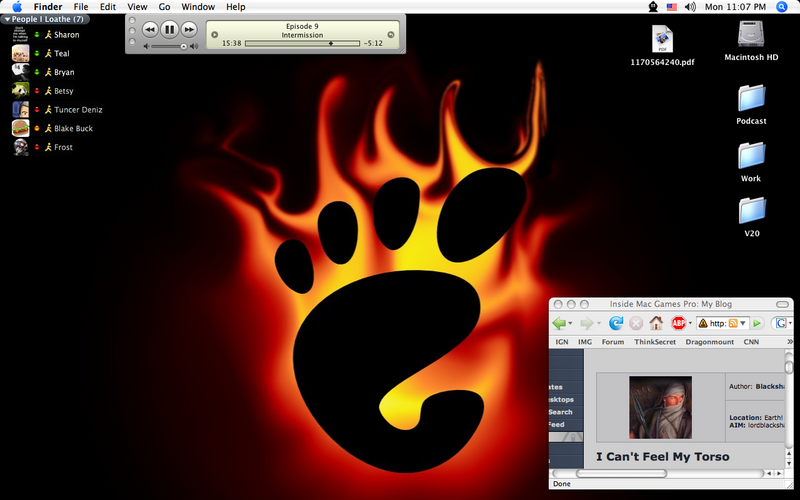Click the green Go arrow beside the address bar
Image resolution: width=800 pixels, height=500 pixels.
757,323
